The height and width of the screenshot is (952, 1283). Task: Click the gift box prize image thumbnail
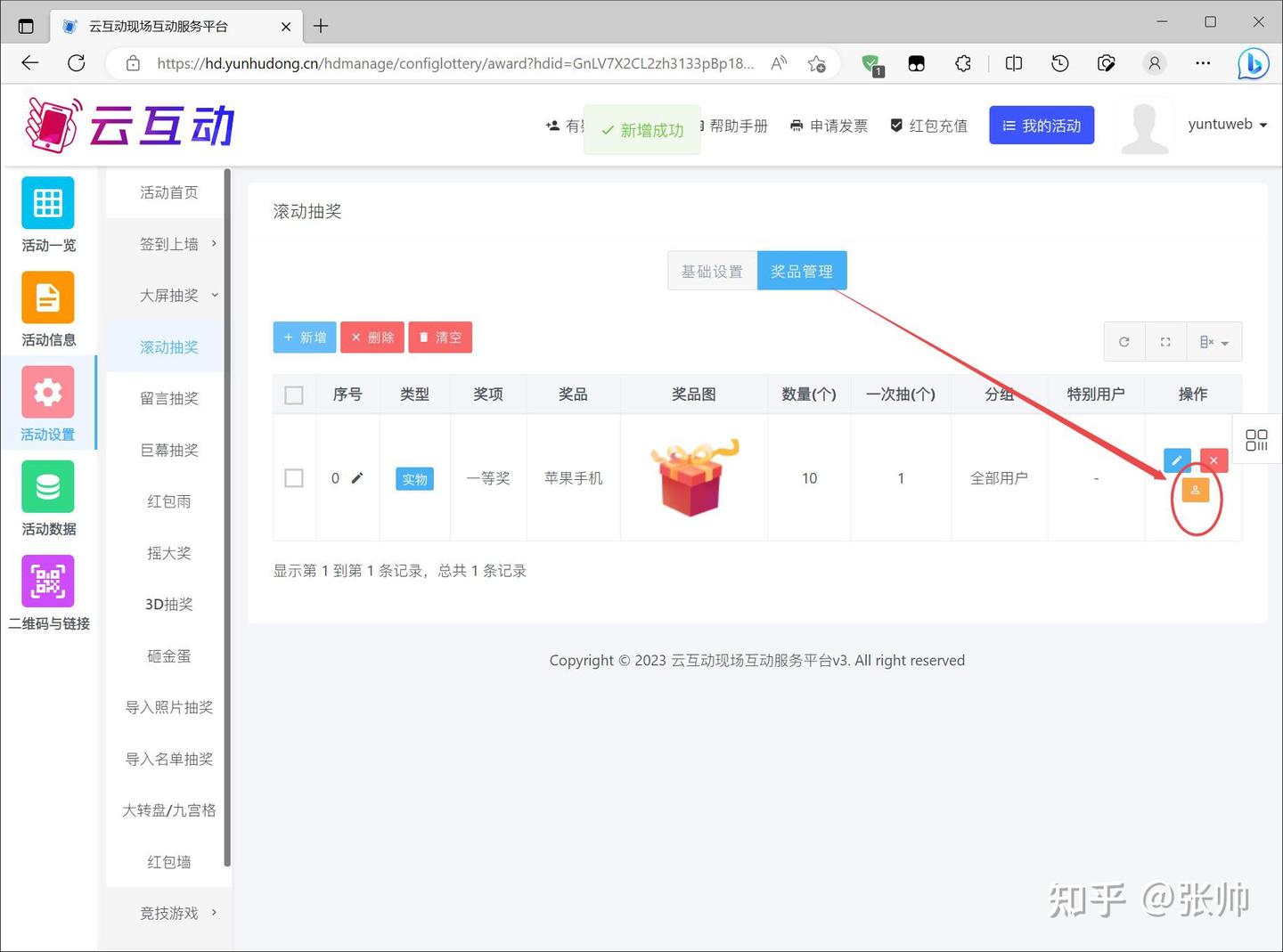[693, 478]
